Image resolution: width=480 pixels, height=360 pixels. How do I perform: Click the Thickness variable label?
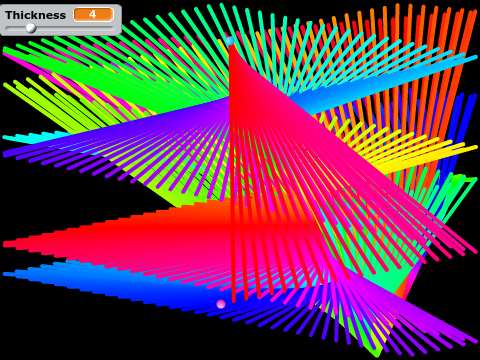click(35, 15)
